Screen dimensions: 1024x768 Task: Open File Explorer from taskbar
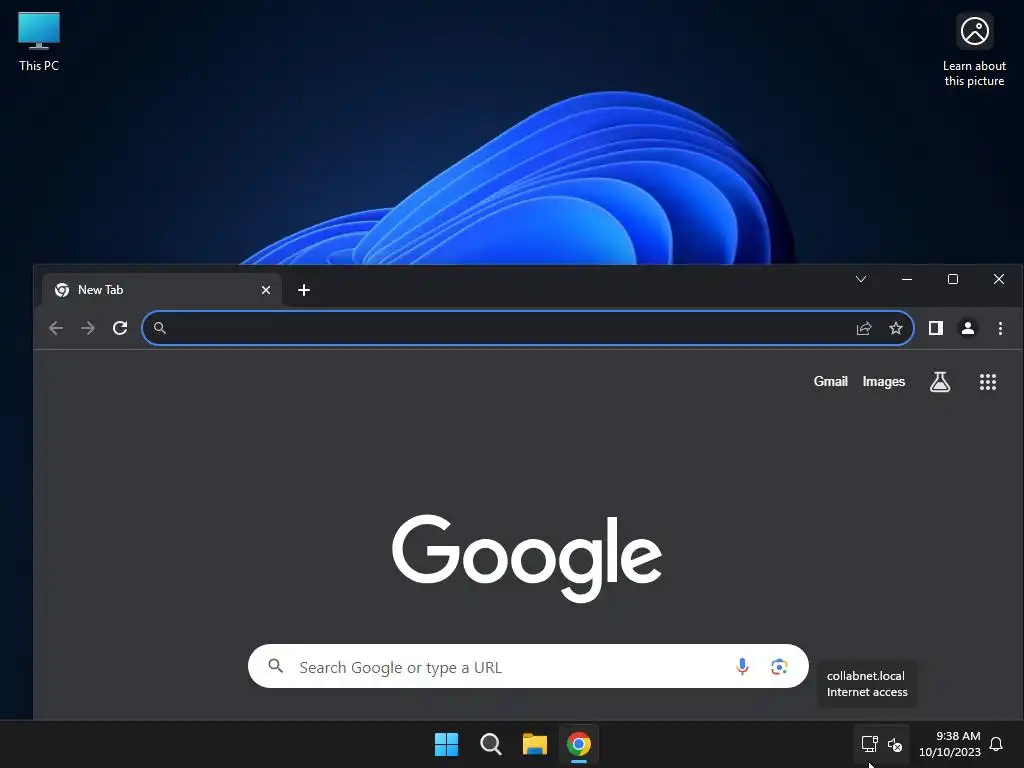coord(534,744)
